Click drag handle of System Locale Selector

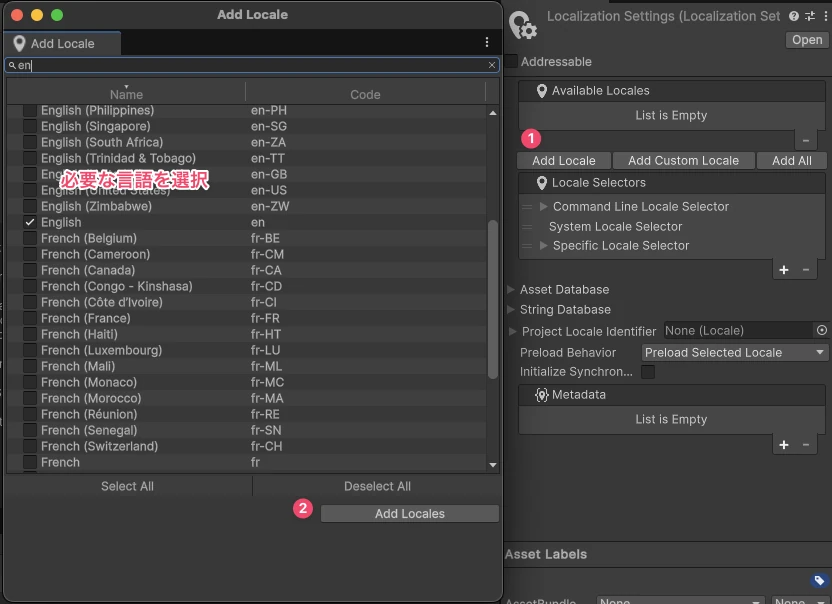pyautogui.click(x=527, y=227)
